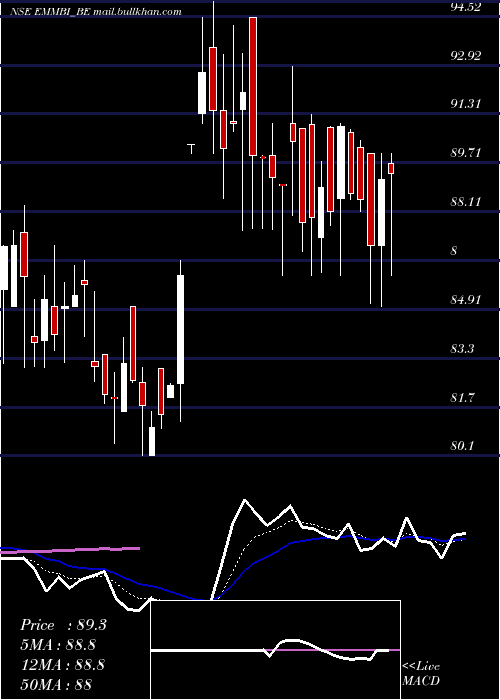Click the long white candlestick rising from 82.5 to 86
The height and width of the screenshot is (700, 500).
coord(180,329)
